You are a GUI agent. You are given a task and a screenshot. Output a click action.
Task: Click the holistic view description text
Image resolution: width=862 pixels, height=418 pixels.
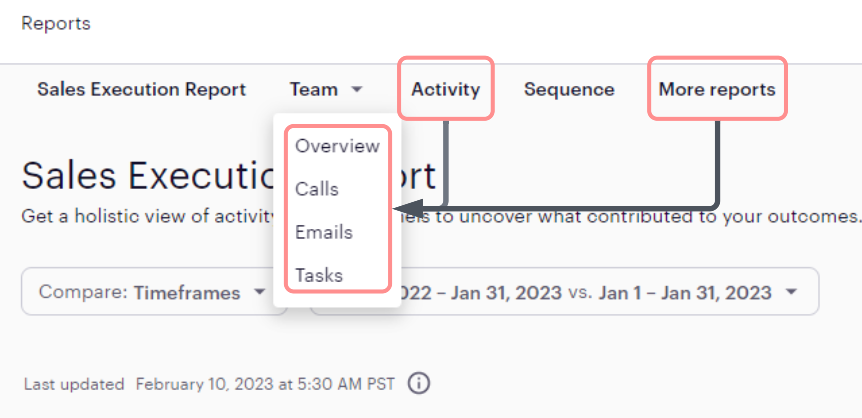[x=440, y=216]
